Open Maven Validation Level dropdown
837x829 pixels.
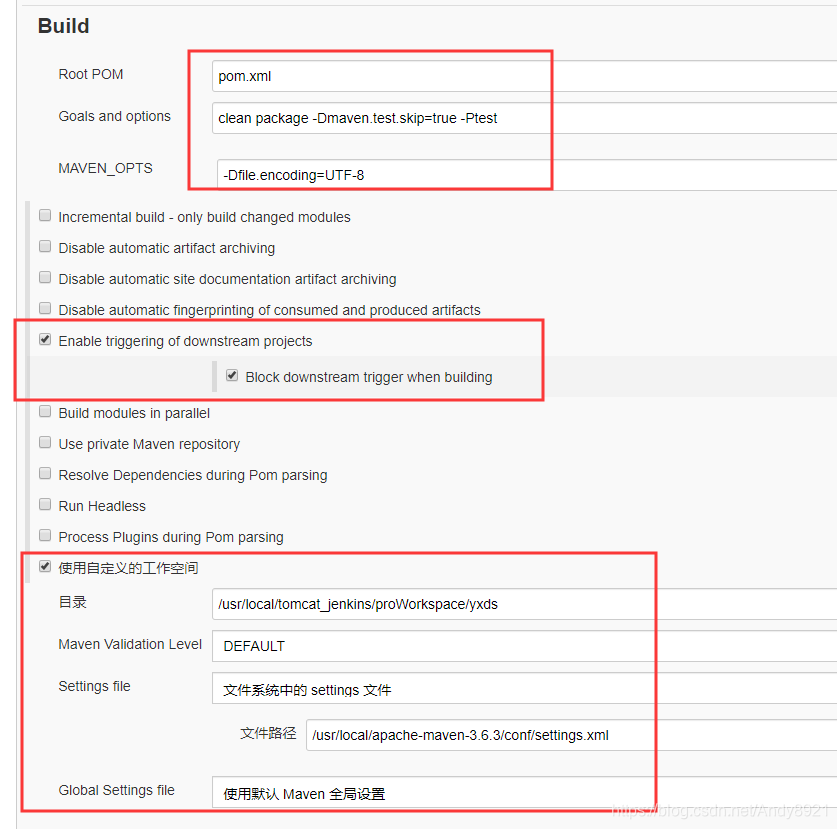[524, 646]
